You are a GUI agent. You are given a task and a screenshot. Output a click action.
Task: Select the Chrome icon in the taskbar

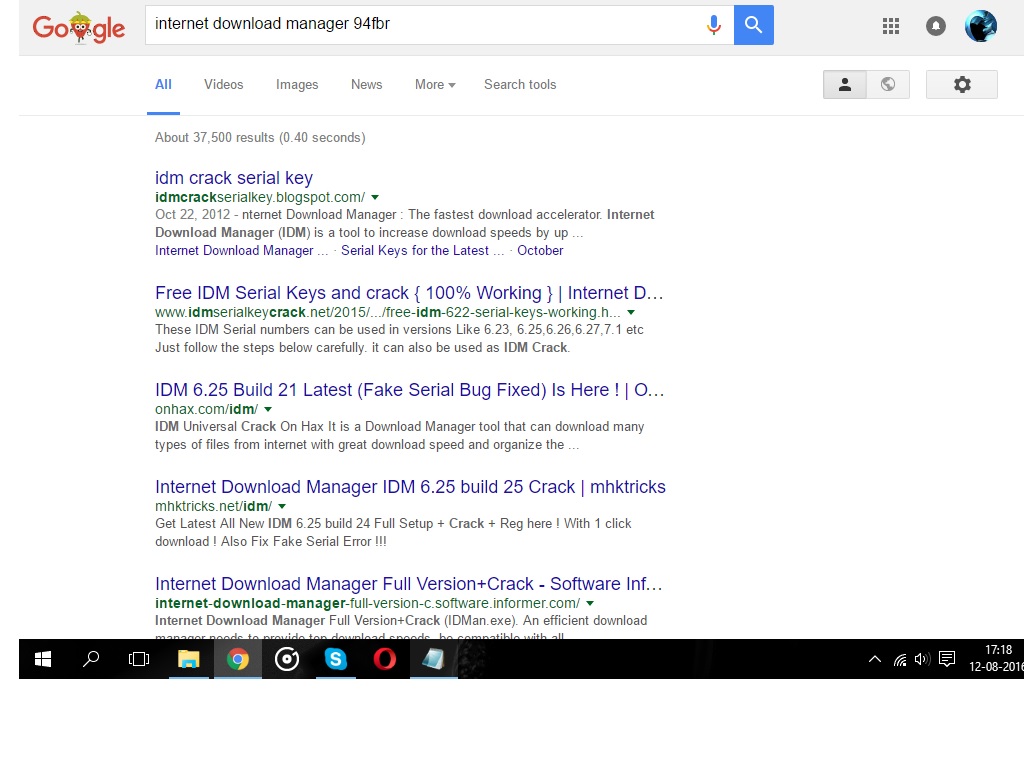point(237,658)
